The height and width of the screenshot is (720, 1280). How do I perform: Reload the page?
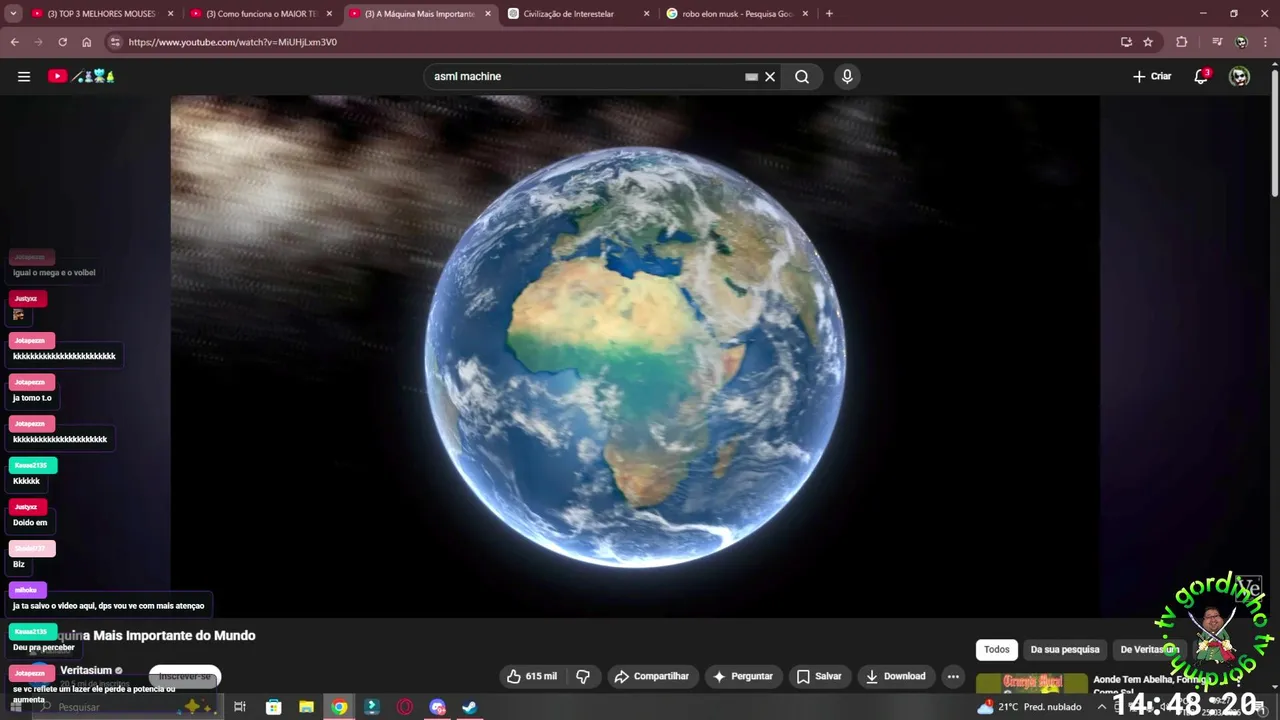pyautogui.click(x=62, y=42)
